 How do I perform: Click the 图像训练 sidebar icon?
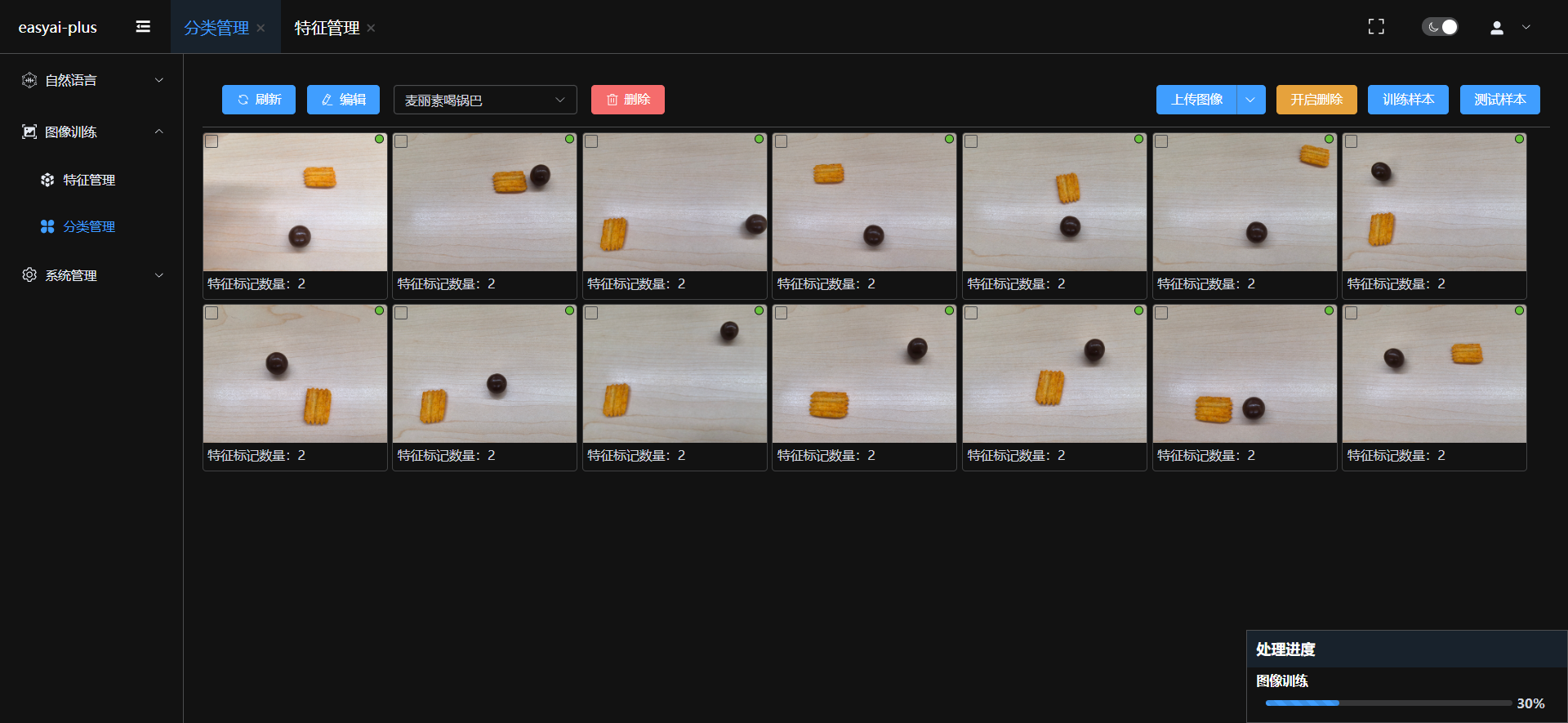tap(29, 132)
